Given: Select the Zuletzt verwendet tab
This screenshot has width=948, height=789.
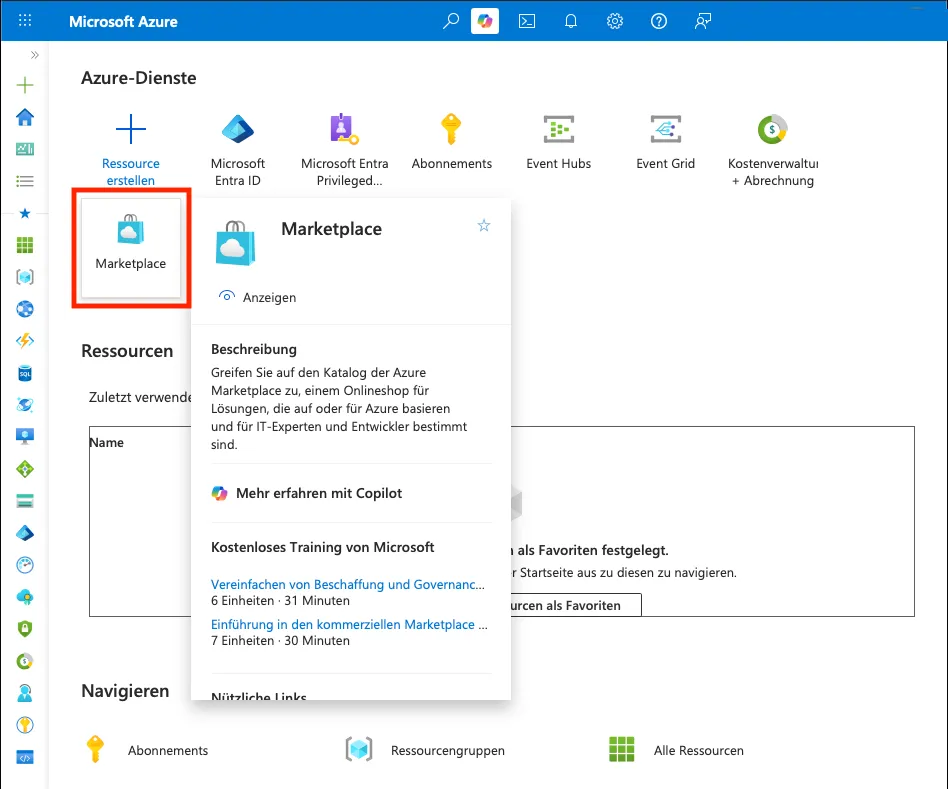Looking at the screenshot, I should [x=140, y=397].
